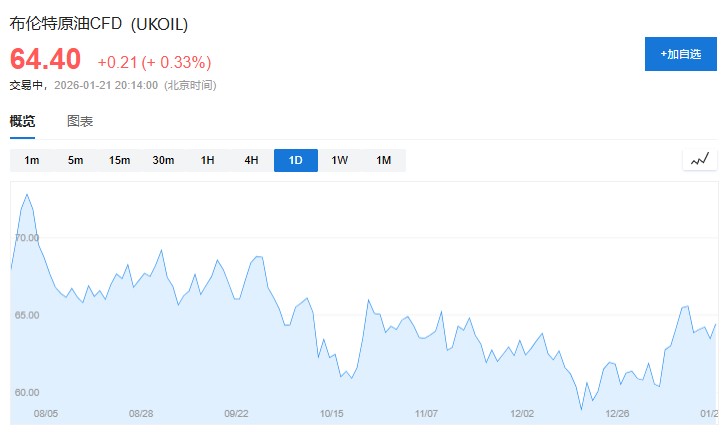Set chart period to 1H
Image resolution: width=728 pixels, height=434 pixels.
[207, 160]
